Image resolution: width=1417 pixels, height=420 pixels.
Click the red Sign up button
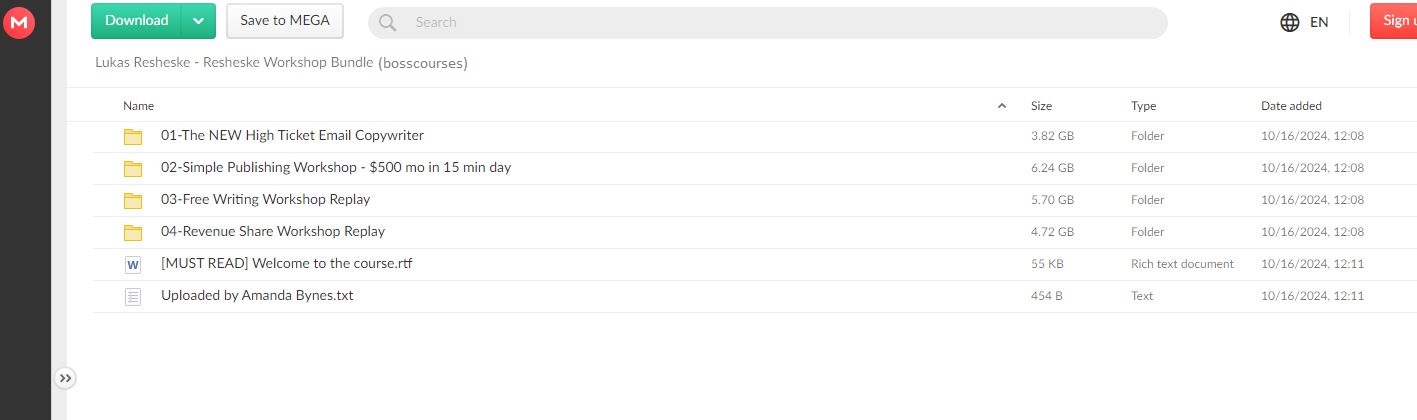click(1395, 21)
